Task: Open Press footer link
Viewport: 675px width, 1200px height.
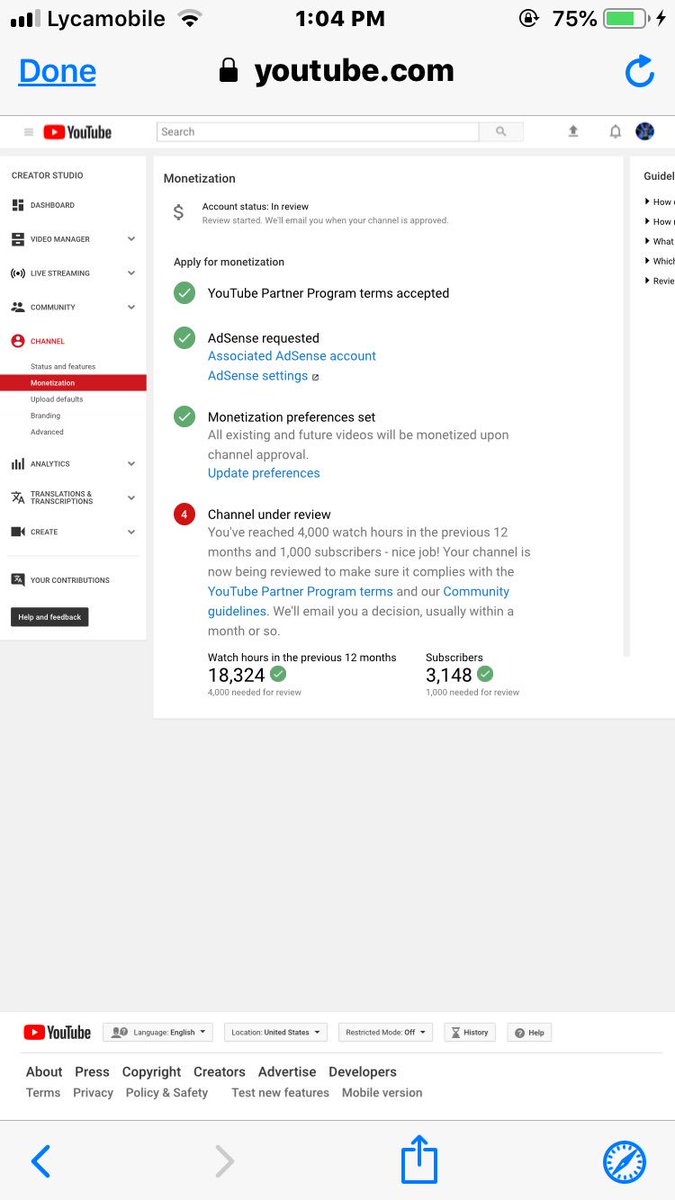Action: click(92, 1072)
